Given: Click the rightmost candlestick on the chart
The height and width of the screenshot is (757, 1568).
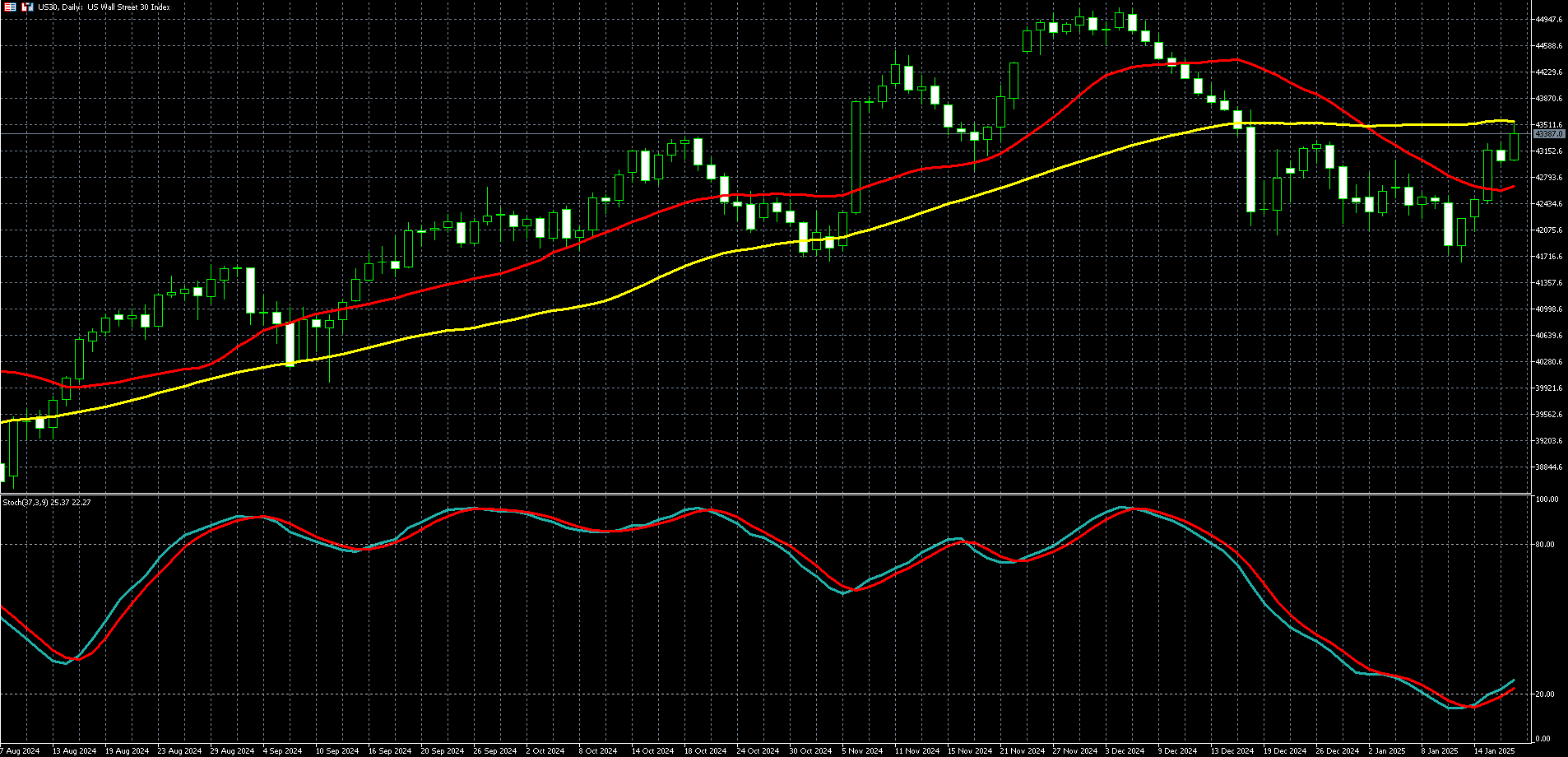Looking at the screenshot, I should coord(1514,146).
